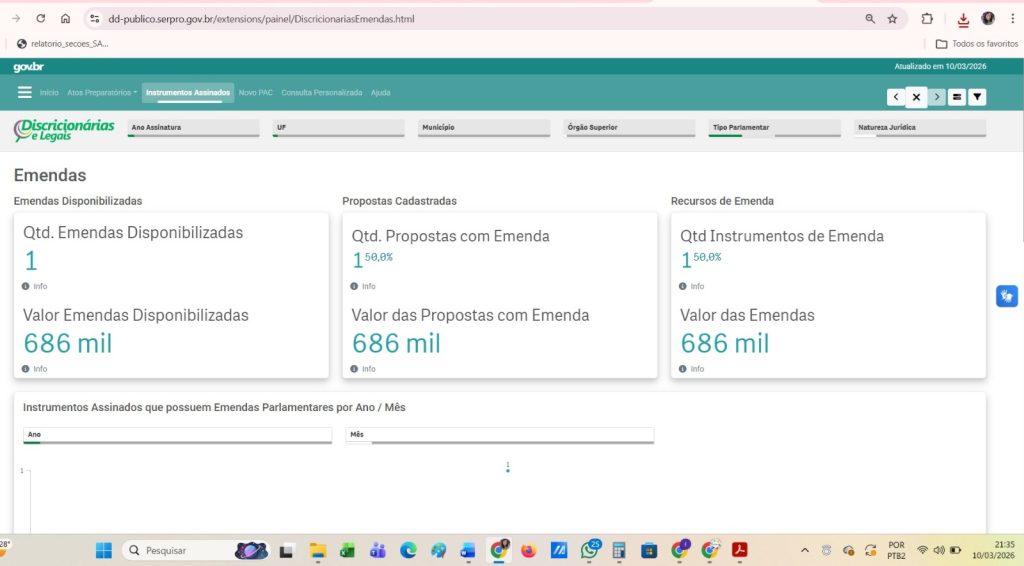1024x566 pixels.
Task: Open the Ano Assinatura filter
Action: click(194, 128)
